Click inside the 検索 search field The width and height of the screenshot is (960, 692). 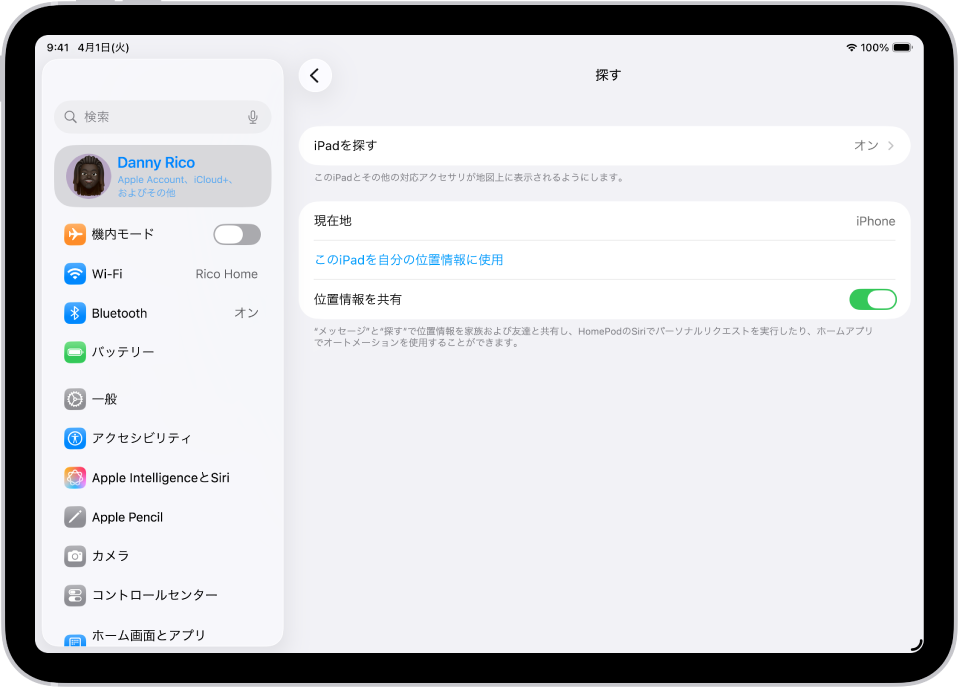coord(150,117)
